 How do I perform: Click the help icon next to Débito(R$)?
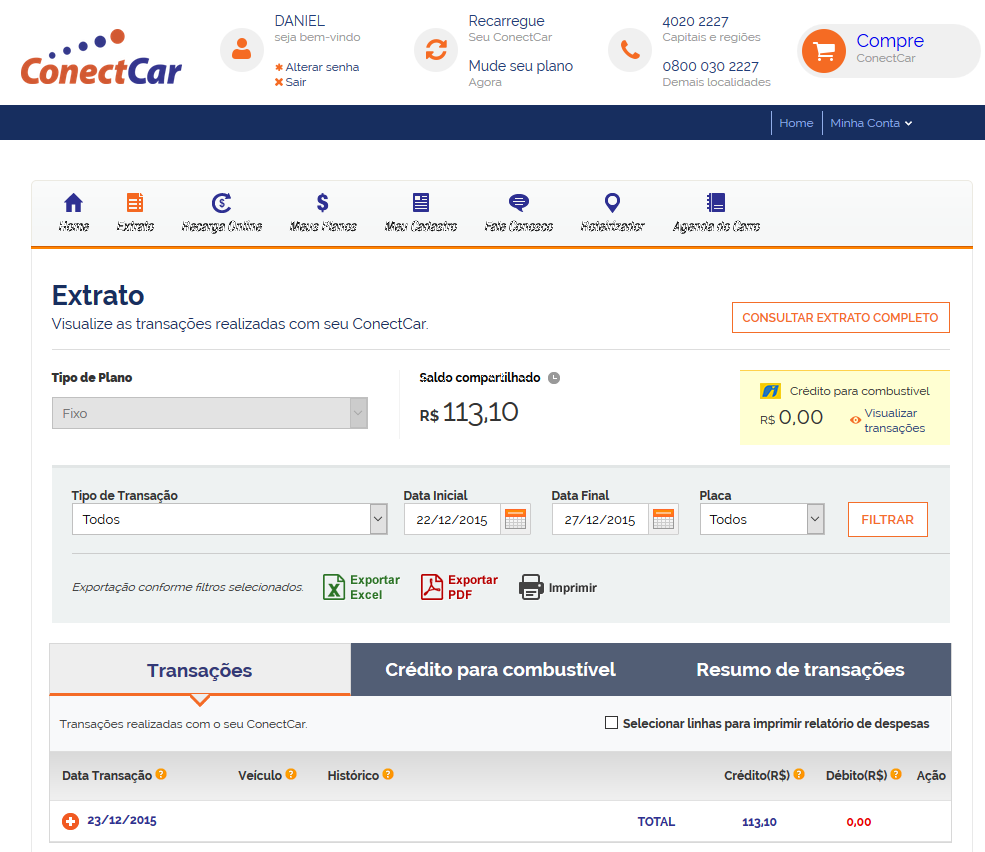[x=896, y=774]
